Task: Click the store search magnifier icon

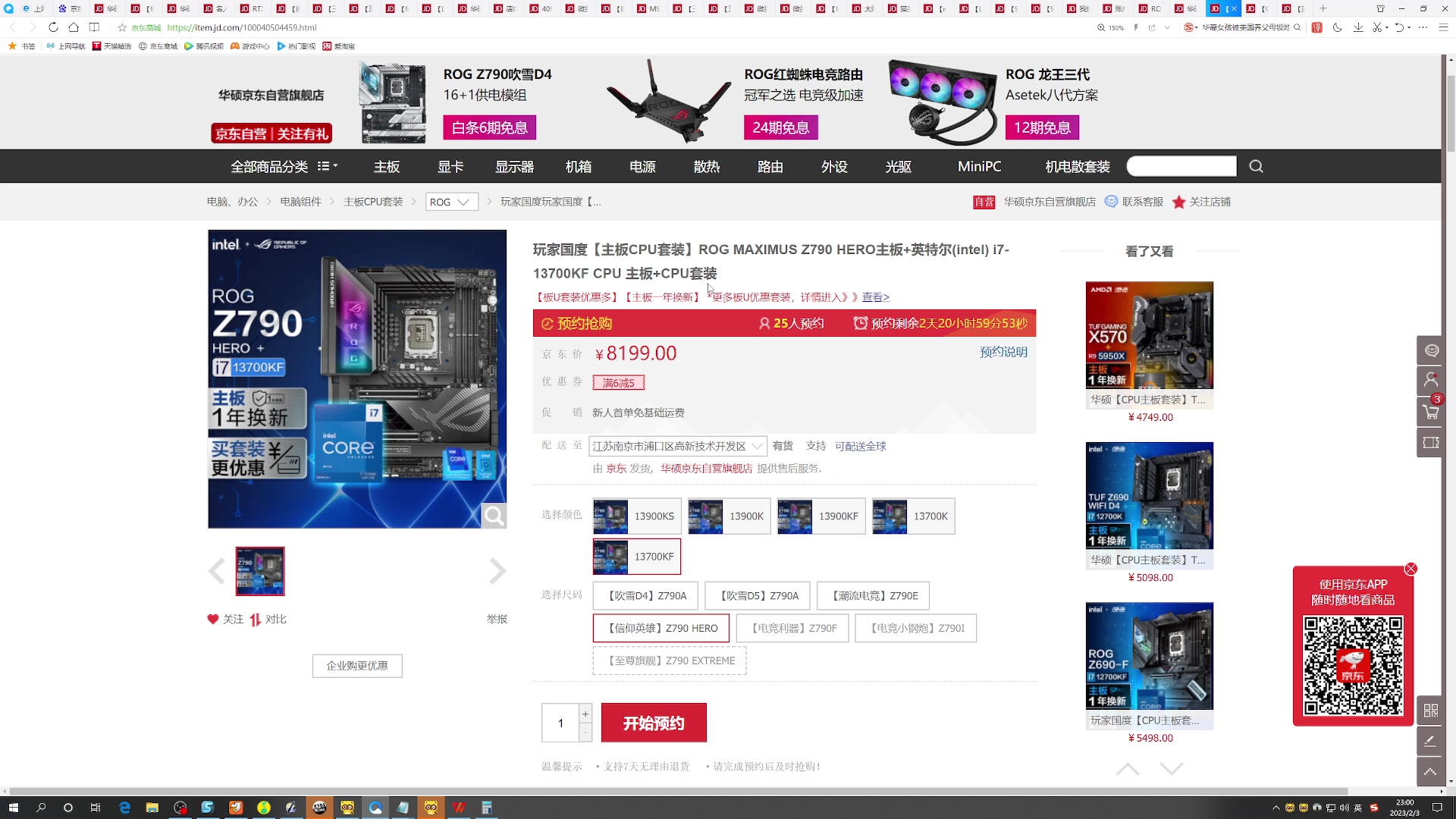Action: [x=1256, y=167]
